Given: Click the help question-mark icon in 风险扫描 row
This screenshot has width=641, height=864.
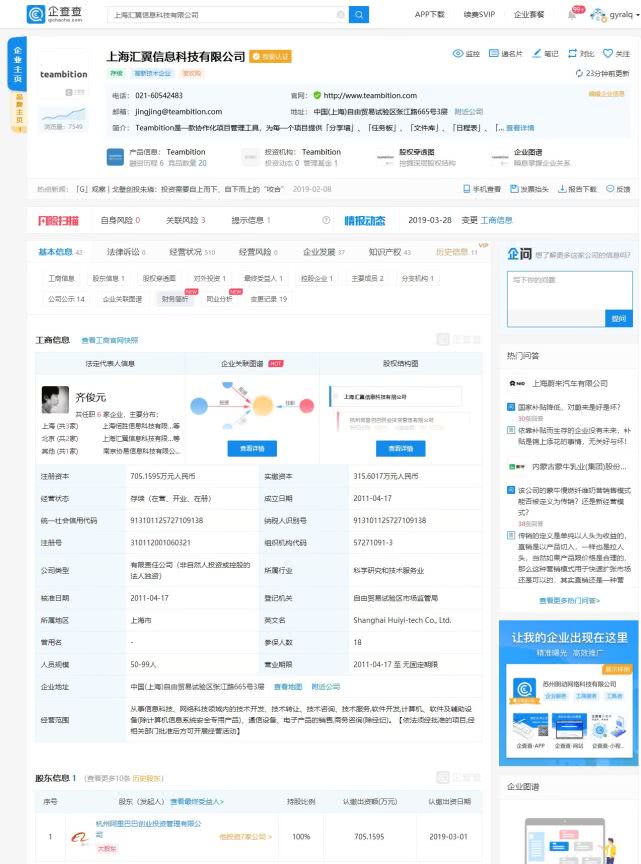Looking at the screenshot, I should tap(326, 220).
